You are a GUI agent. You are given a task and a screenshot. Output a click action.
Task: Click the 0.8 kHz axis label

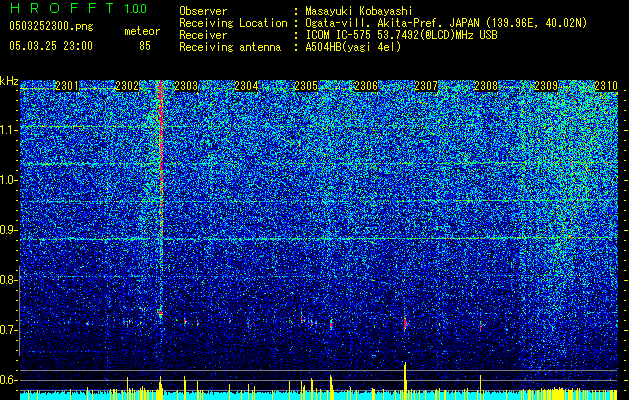[x=9, y=280]
